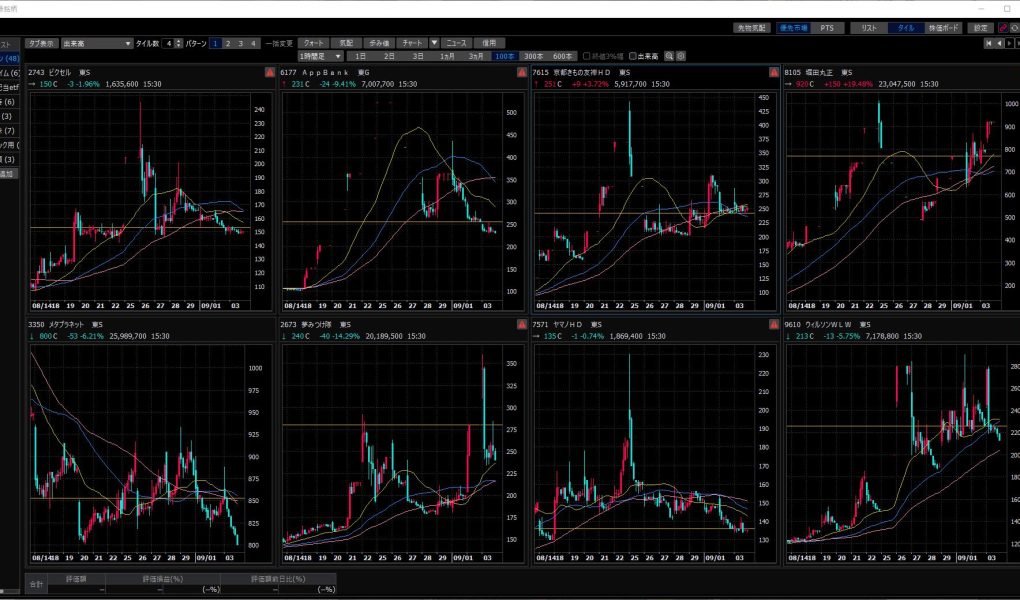
Task: Switch to the リスト view tab
Action: pos(869,28)
